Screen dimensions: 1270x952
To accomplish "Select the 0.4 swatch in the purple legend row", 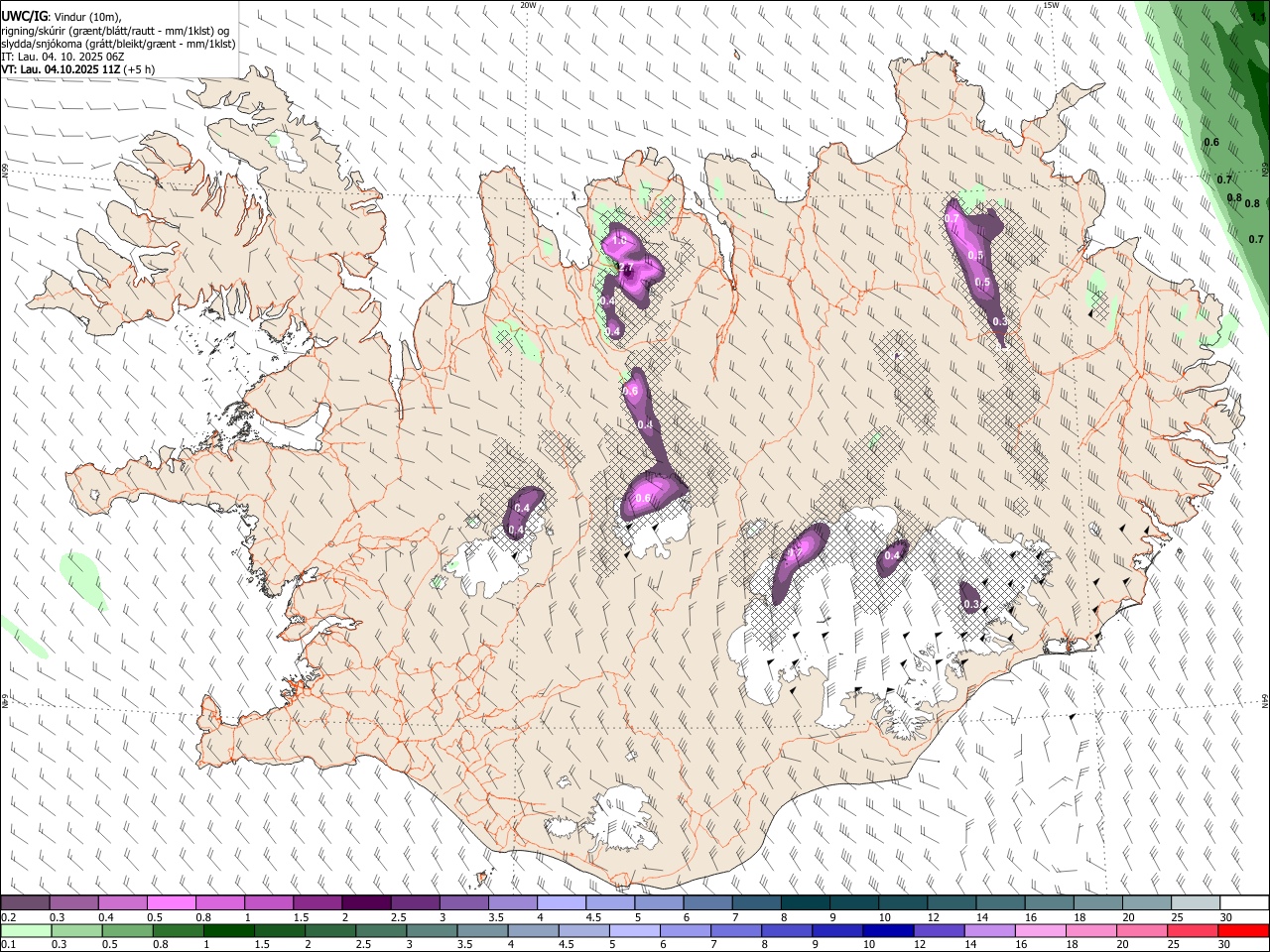I will (x=122, y=903).
